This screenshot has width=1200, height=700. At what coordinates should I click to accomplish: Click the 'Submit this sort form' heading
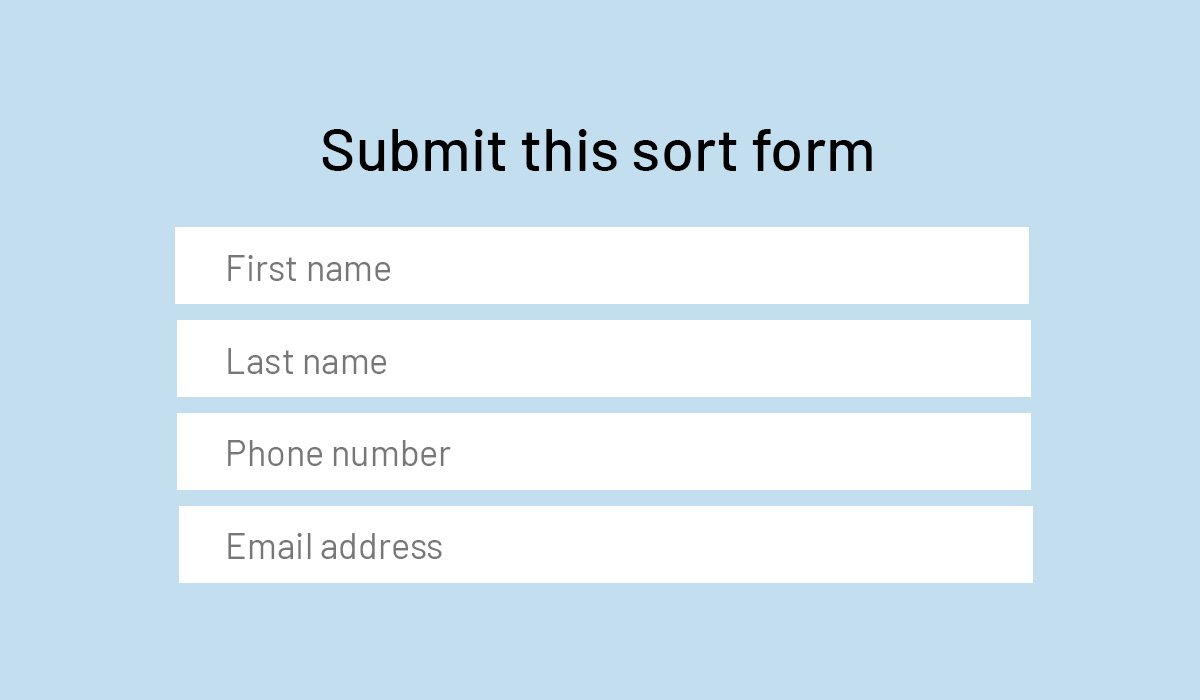tap(597, 151)
